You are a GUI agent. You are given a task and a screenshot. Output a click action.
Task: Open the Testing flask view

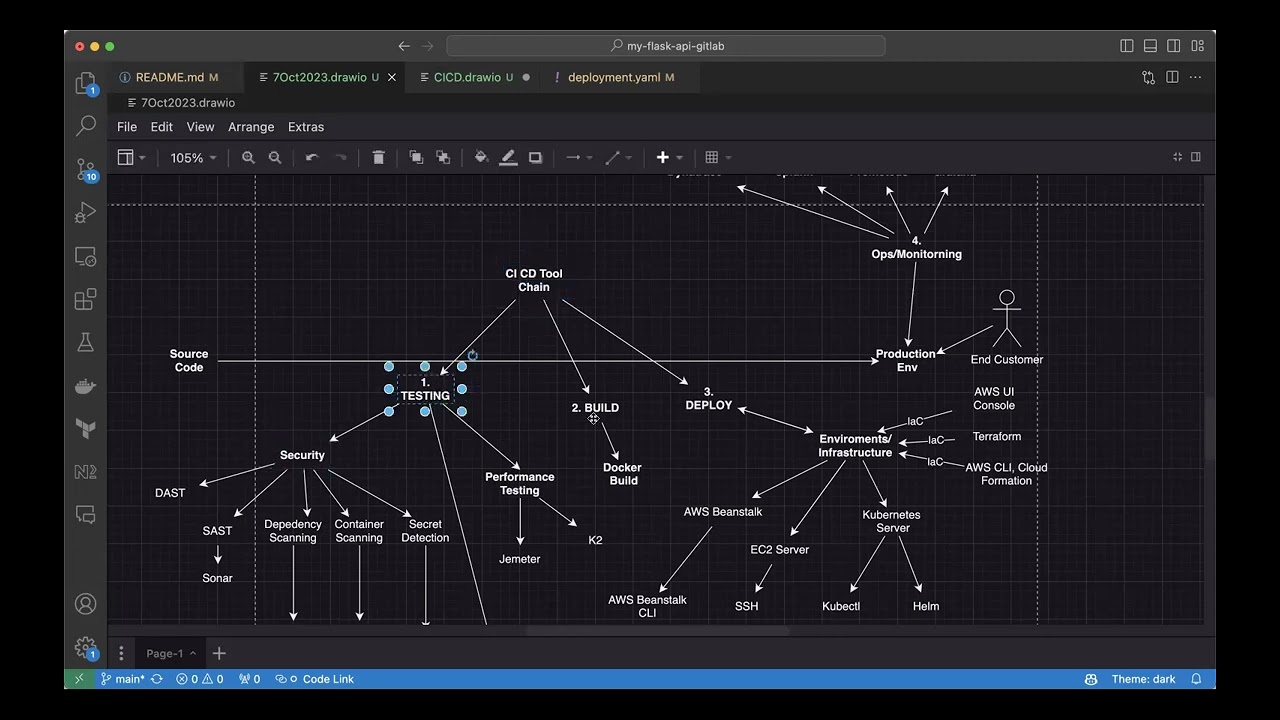(x=86, y=343)
